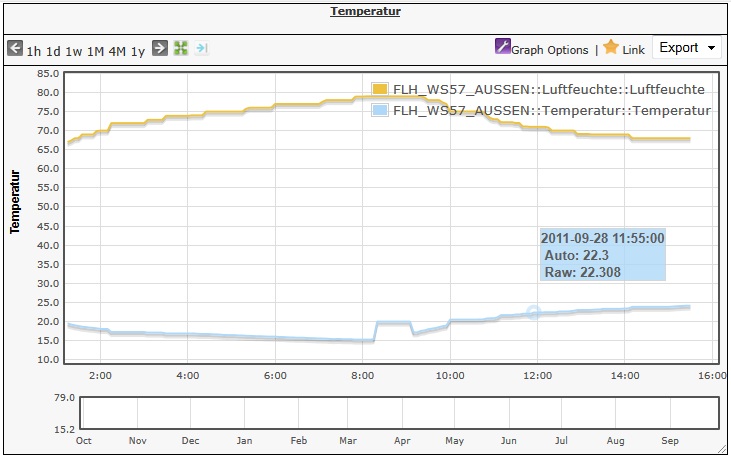The height and width of the screenshot is (459, 731).
Task: Open Graph Options
Action: coord(550,50)
